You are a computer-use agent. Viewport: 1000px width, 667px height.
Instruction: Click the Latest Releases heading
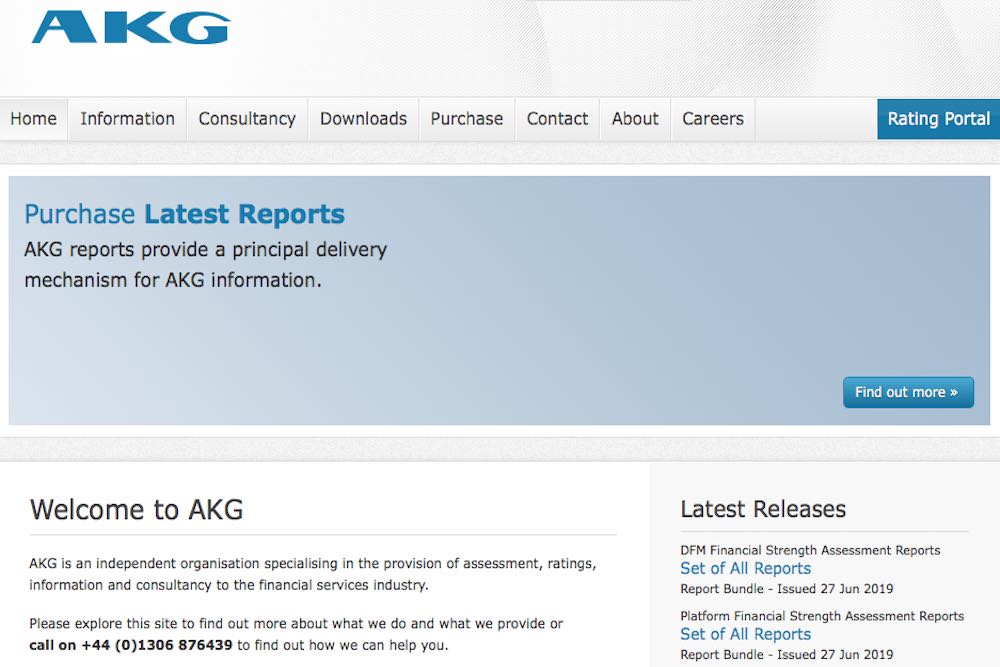[763, 509]
